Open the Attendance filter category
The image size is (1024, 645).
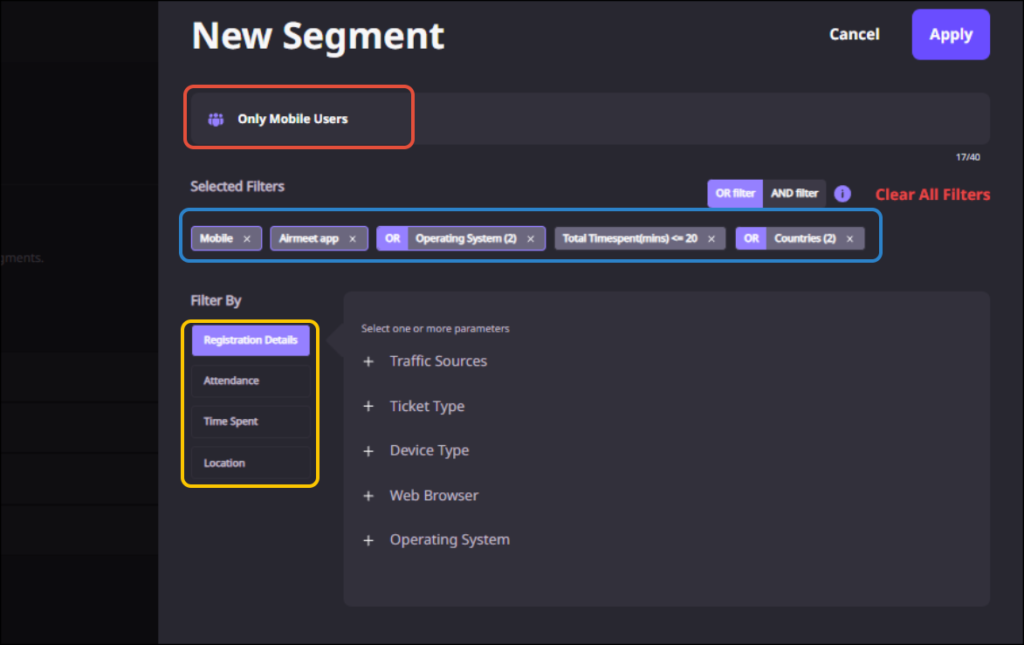(x=231, y=381)
